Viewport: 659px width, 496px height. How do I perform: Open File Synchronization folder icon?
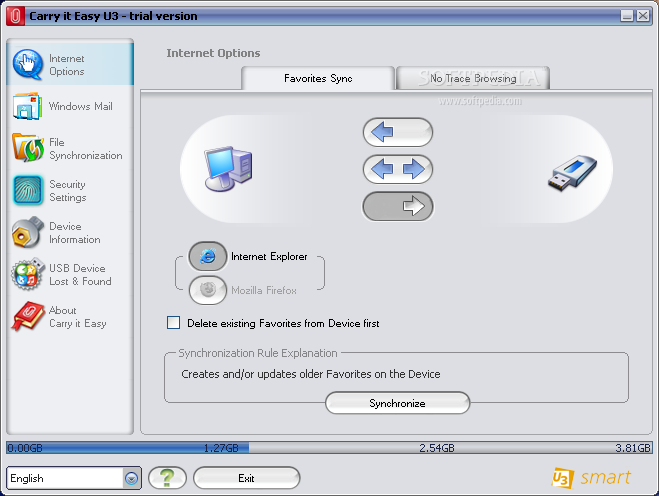(x=28, y=148)
